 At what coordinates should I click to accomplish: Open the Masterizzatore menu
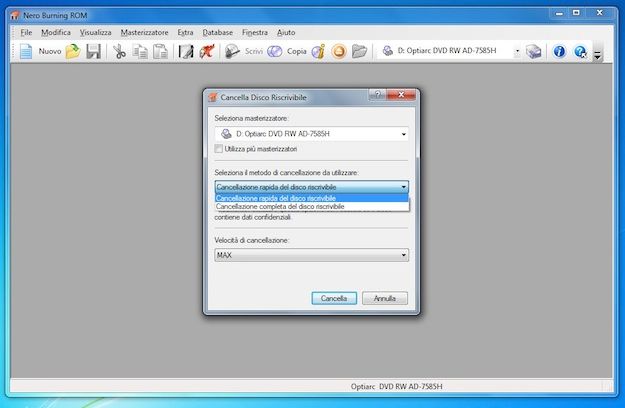144,33
